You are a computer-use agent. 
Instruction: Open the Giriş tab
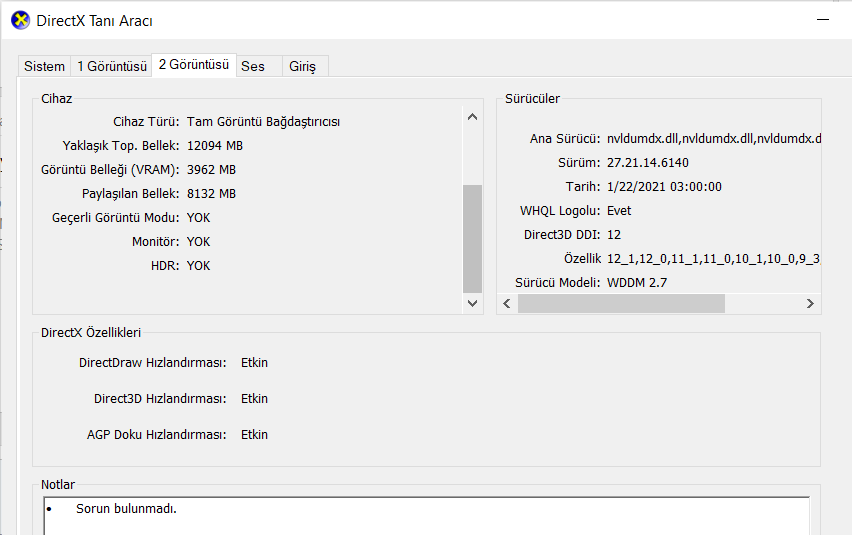point(302,66)
